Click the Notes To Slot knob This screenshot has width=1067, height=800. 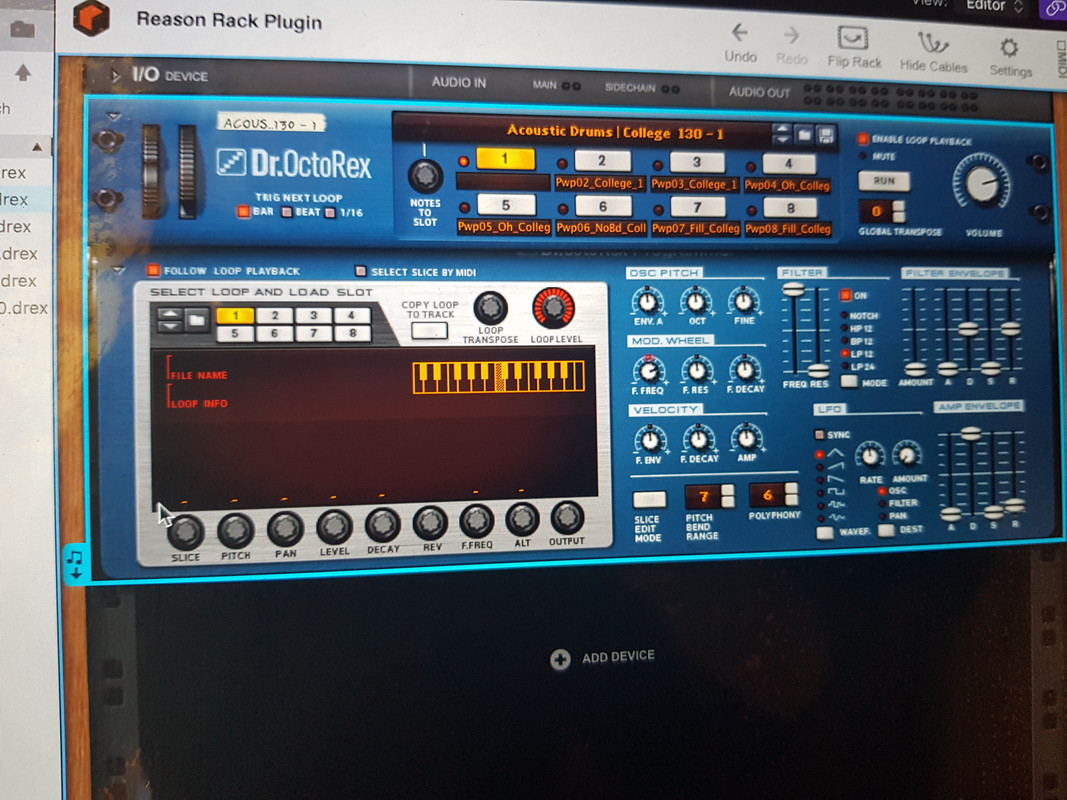coord(426,176)
